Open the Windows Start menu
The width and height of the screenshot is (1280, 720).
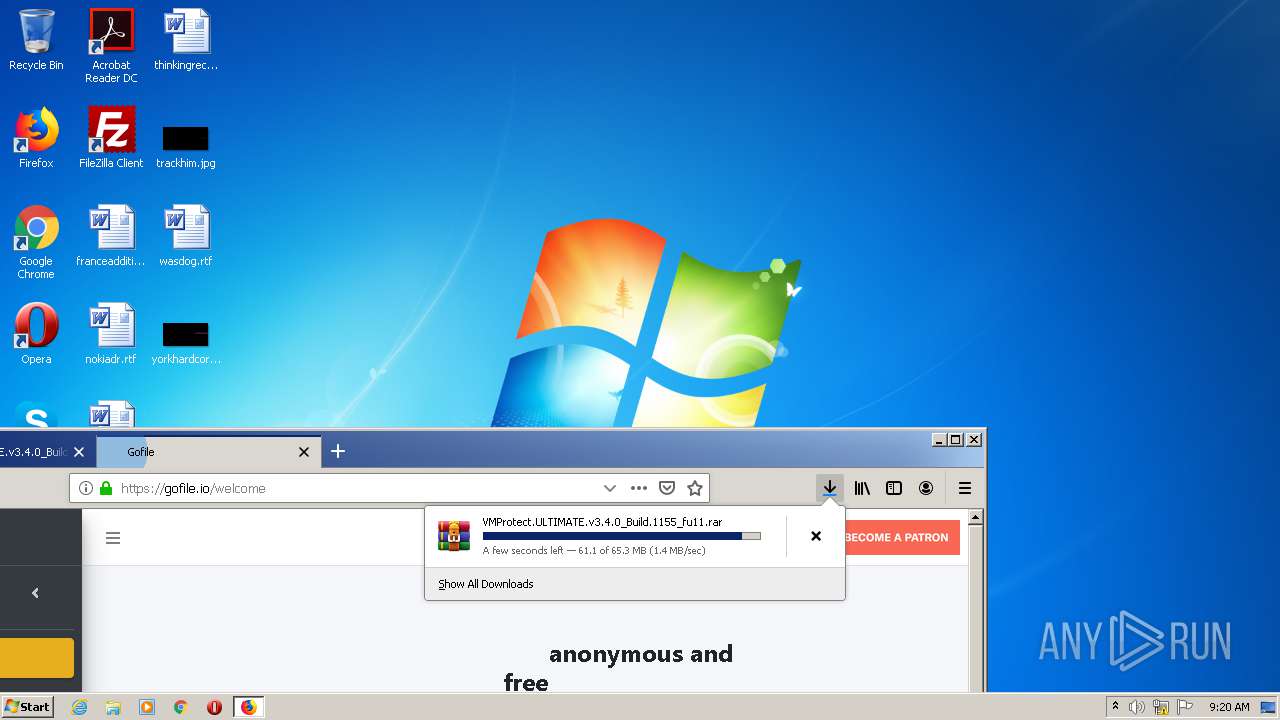click(x=27, y=706)
